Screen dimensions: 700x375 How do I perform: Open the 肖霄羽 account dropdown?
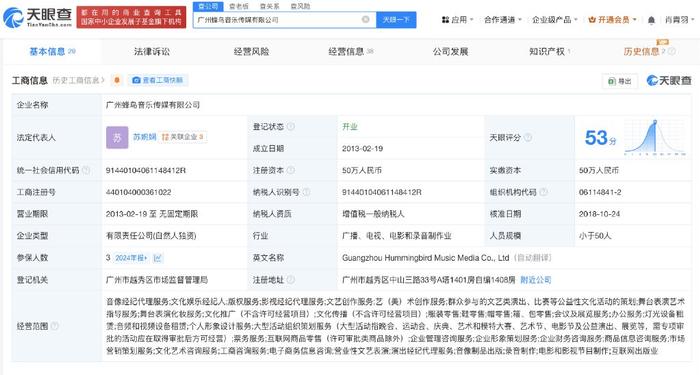(x=679, y=20)
